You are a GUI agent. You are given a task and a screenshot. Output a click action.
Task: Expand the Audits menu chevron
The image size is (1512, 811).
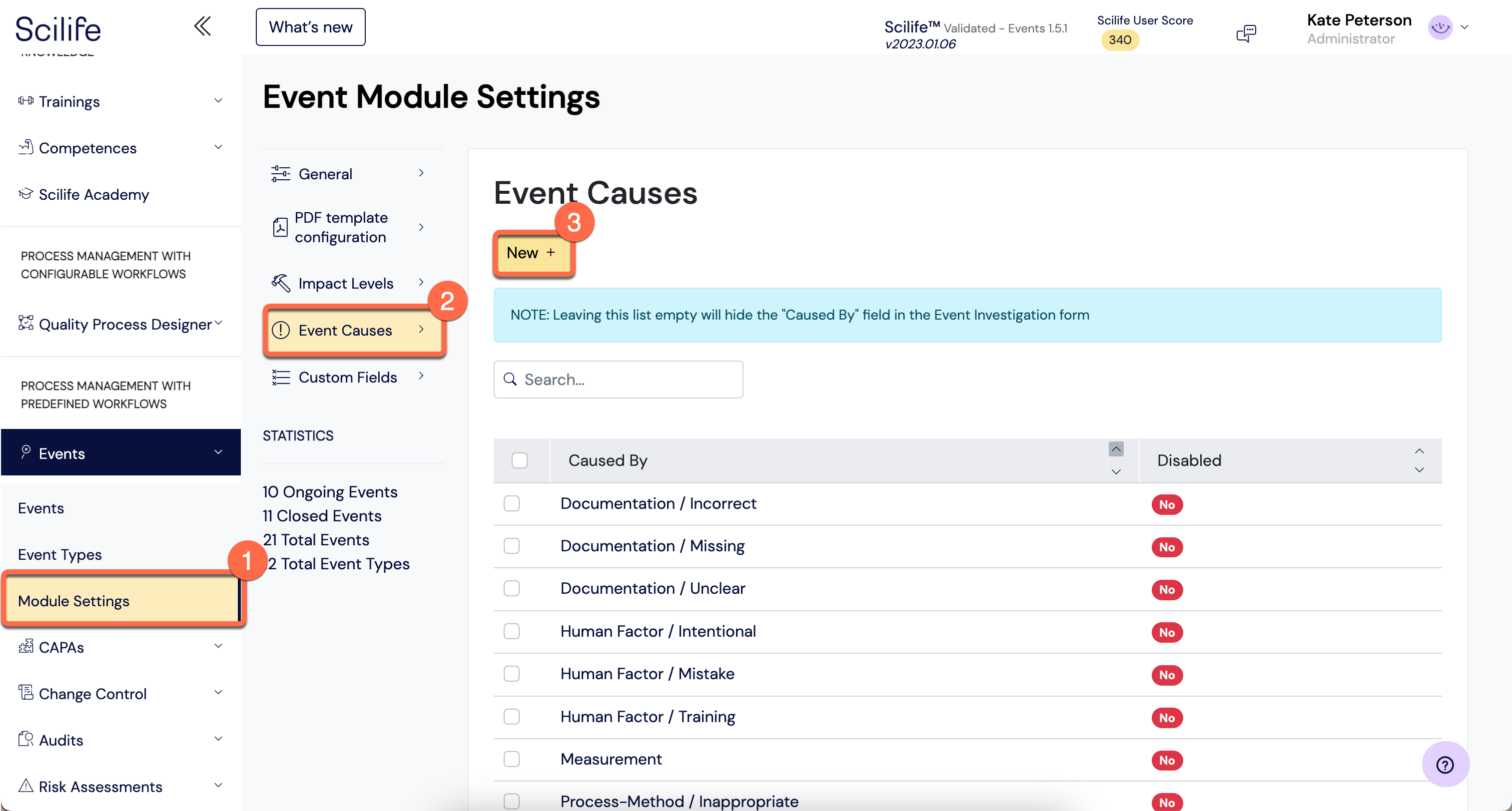coord(218,738)
